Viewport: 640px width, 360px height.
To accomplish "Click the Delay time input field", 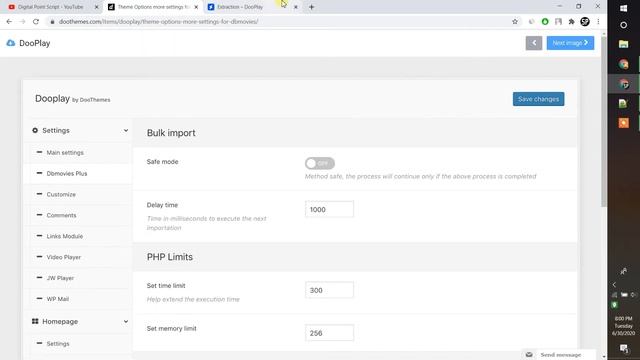I will pyautogui.click(x=329, y=209).
